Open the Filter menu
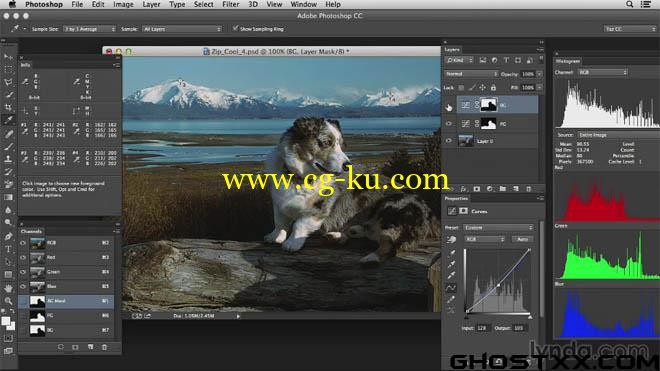 click(230, 4)
